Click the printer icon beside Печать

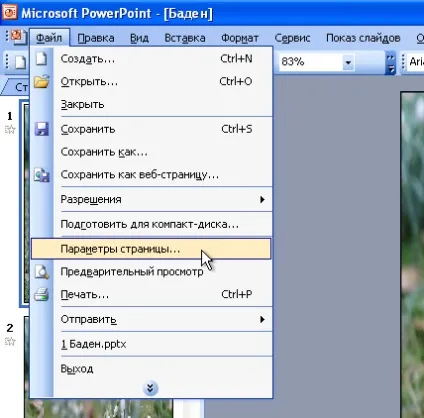(42, 295)
